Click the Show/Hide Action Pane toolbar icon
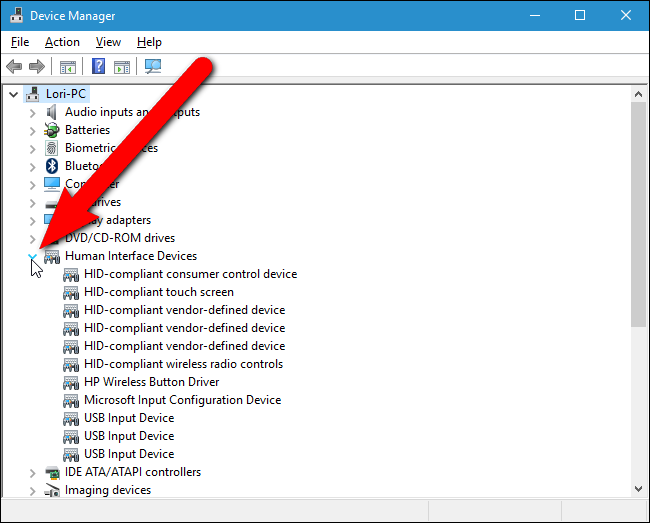The image size is (650, 523). pos(122,67)
